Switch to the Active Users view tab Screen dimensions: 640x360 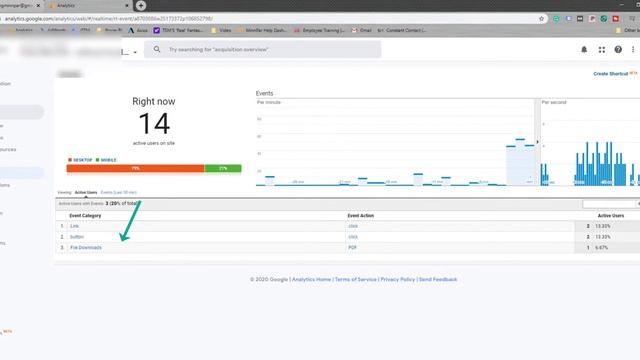pyautogui.click(x=86, y=192)
